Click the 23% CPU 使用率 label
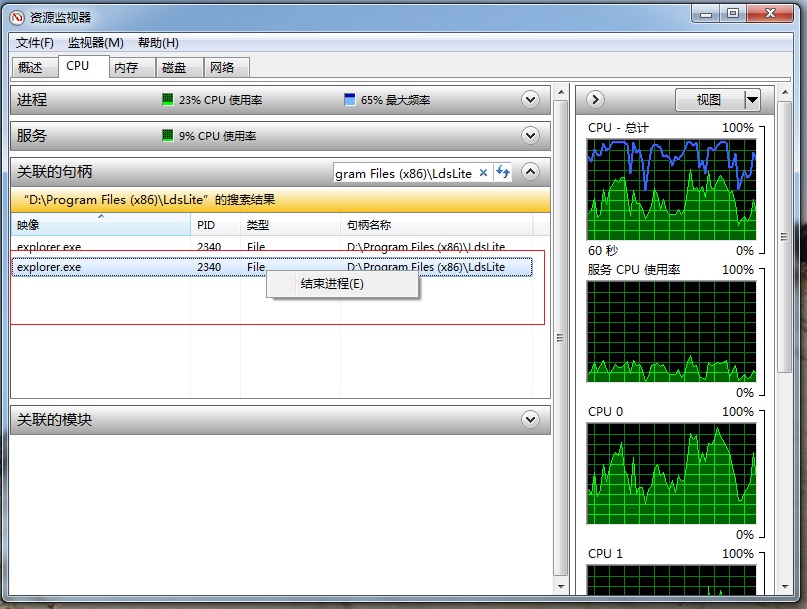 coord(221,100)
